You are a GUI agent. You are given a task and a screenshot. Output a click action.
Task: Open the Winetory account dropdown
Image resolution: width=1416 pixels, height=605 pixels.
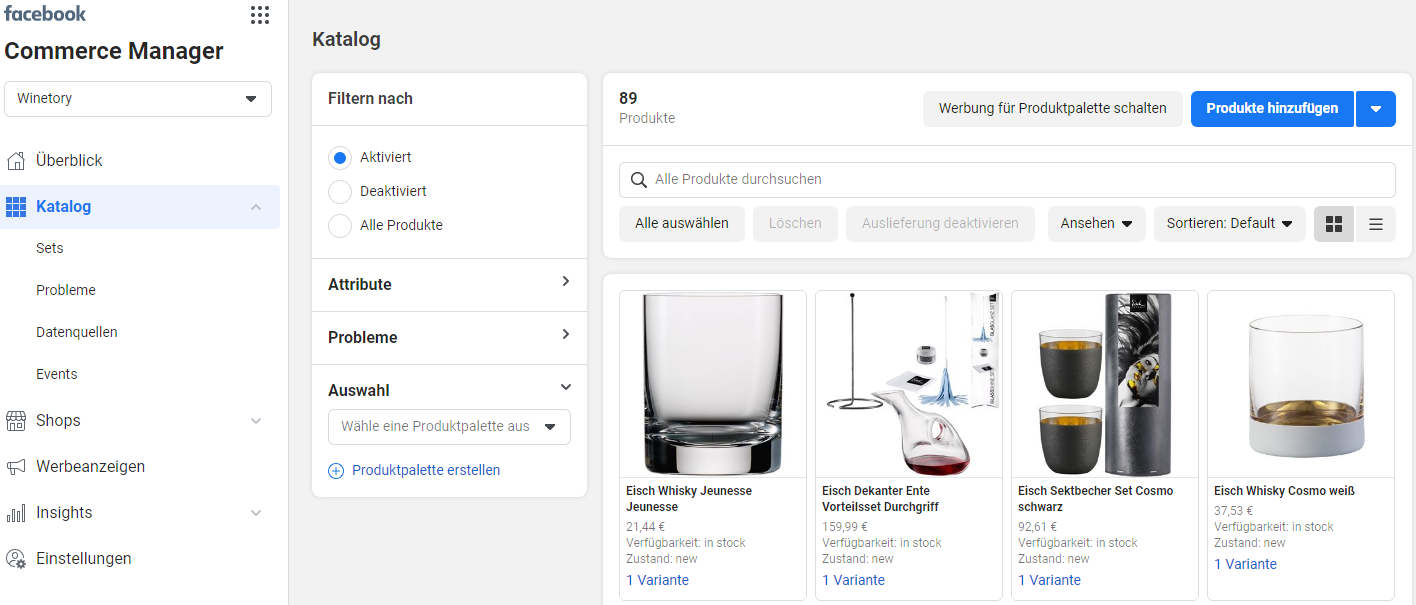pos(138,99)
